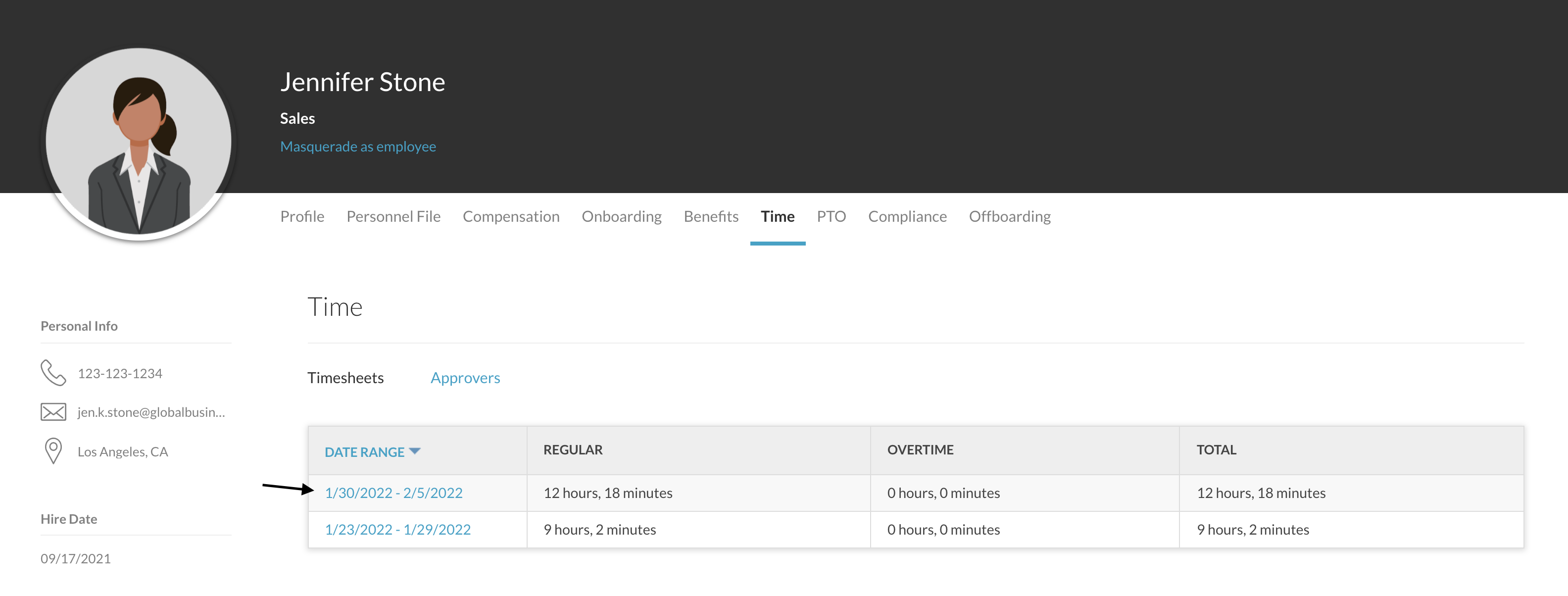Screen dimensions: 1568x596
Task: Click the TOTAL column header
Action: pyautogui.click(x=1216, y=450)
